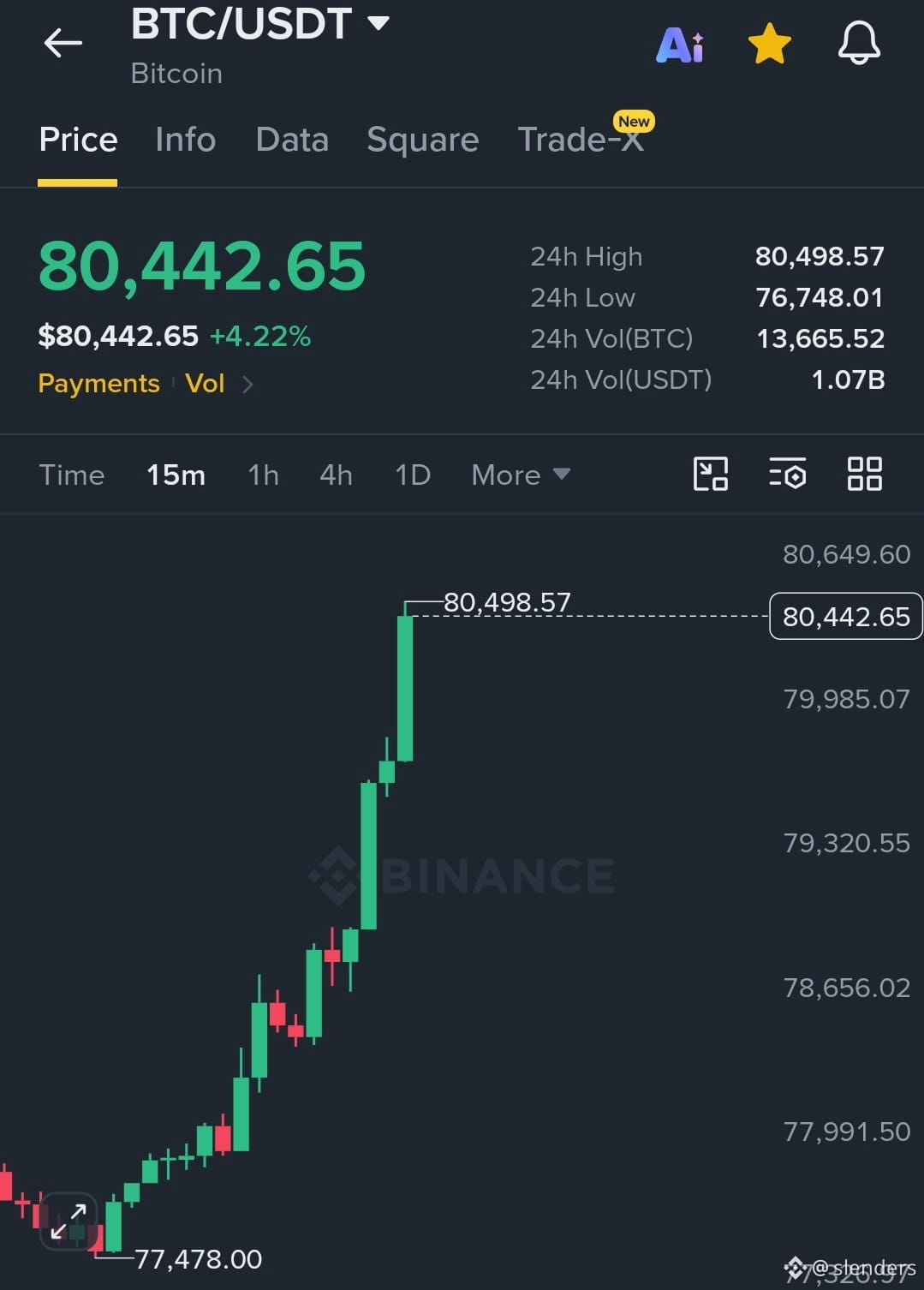924x1290 pixels.
Task: Open price alert bell icon
Action: (859, 43)
